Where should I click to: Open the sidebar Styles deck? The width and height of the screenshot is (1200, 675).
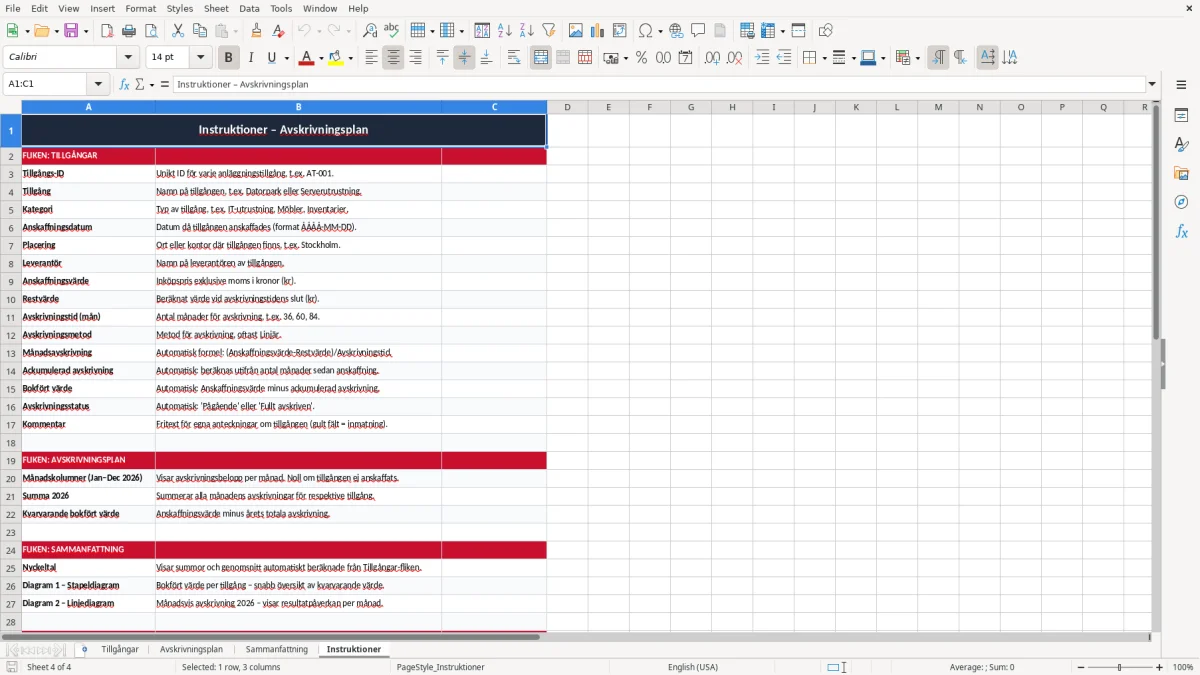coord(1181,145)
